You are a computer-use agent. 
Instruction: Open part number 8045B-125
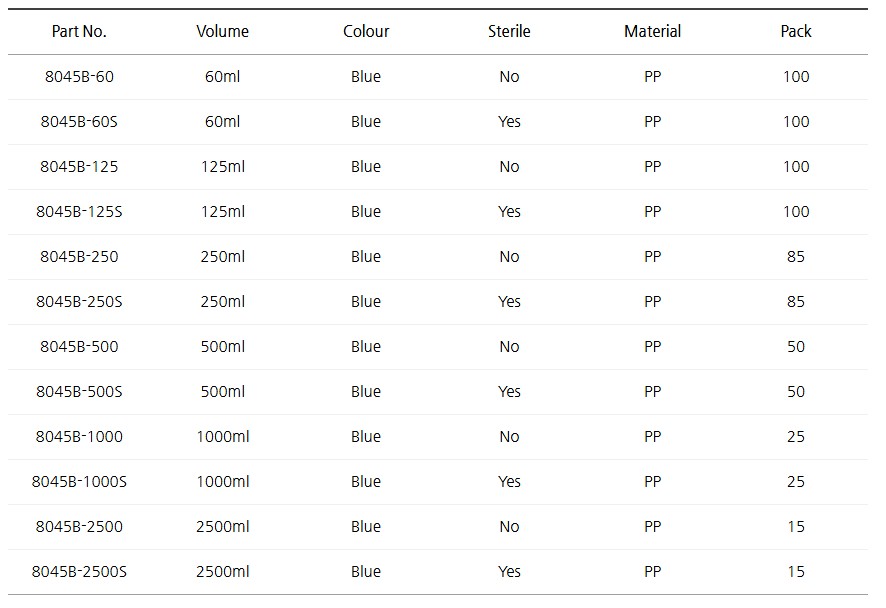(x=79, y=167)
